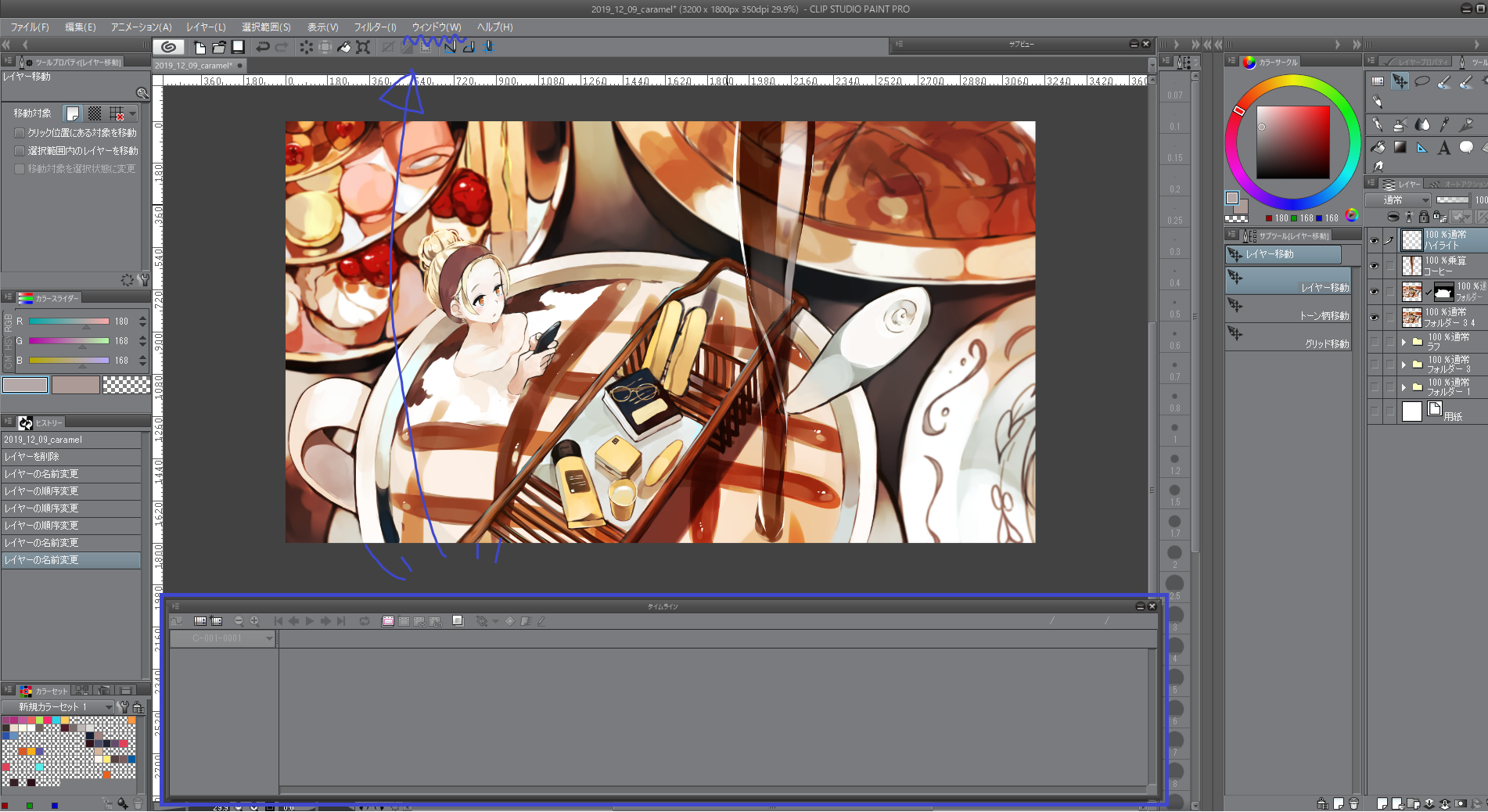Open the フィルター(I) menu

(x=376, y=27)
